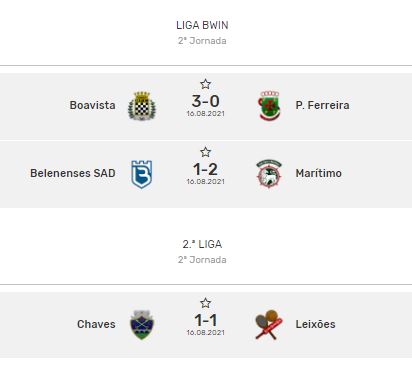Open the Boavista team name link
Image resolution: width=412 pixels, height=376 pixels.
point(92,105)
